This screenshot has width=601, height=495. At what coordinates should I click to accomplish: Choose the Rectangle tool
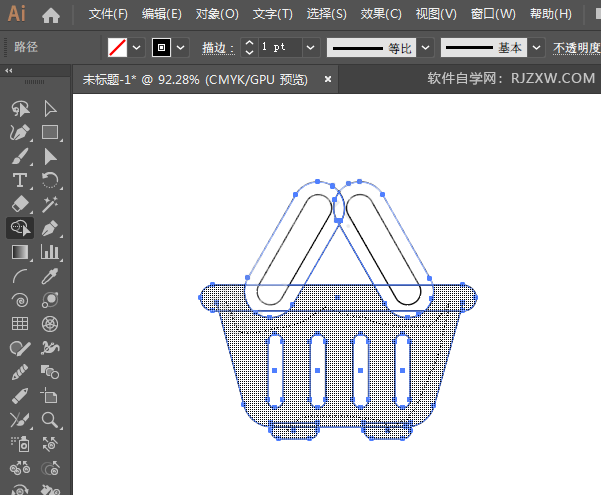click(x=49, y=132)
